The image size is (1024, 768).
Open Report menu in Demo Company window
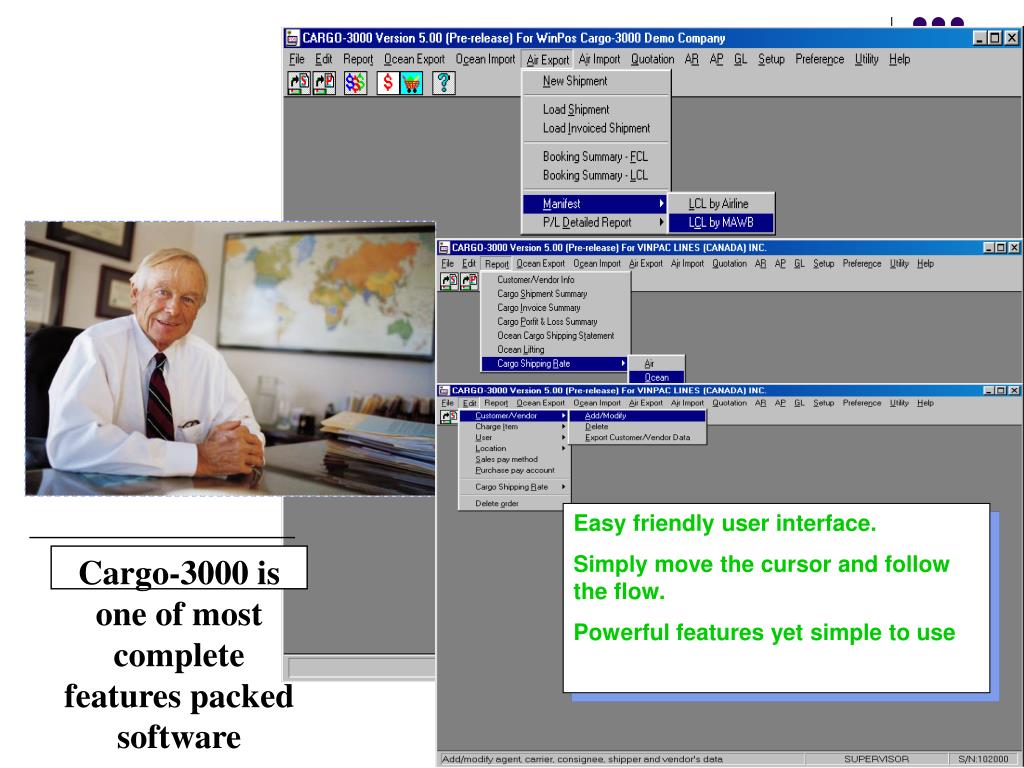tap(358, 59)
